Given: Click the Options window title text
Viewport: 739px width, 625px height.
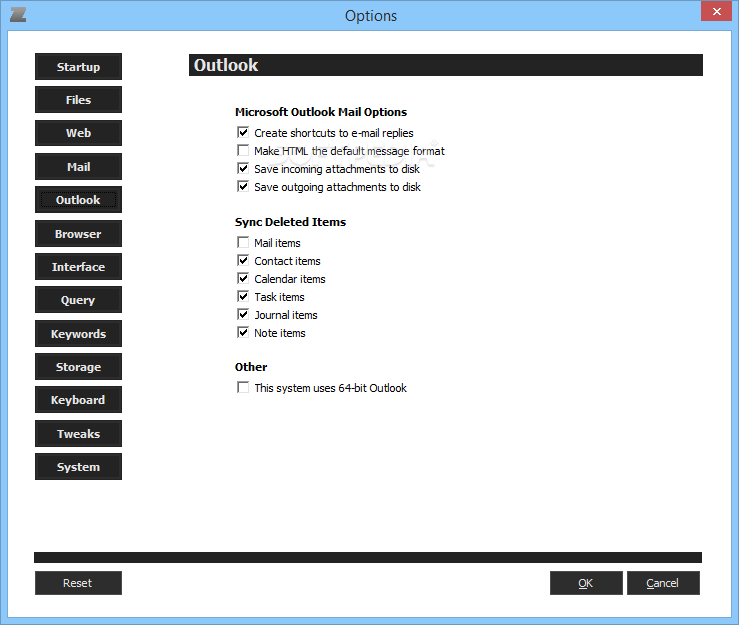Looking at the screenshot, I should (x=370, y=16).
